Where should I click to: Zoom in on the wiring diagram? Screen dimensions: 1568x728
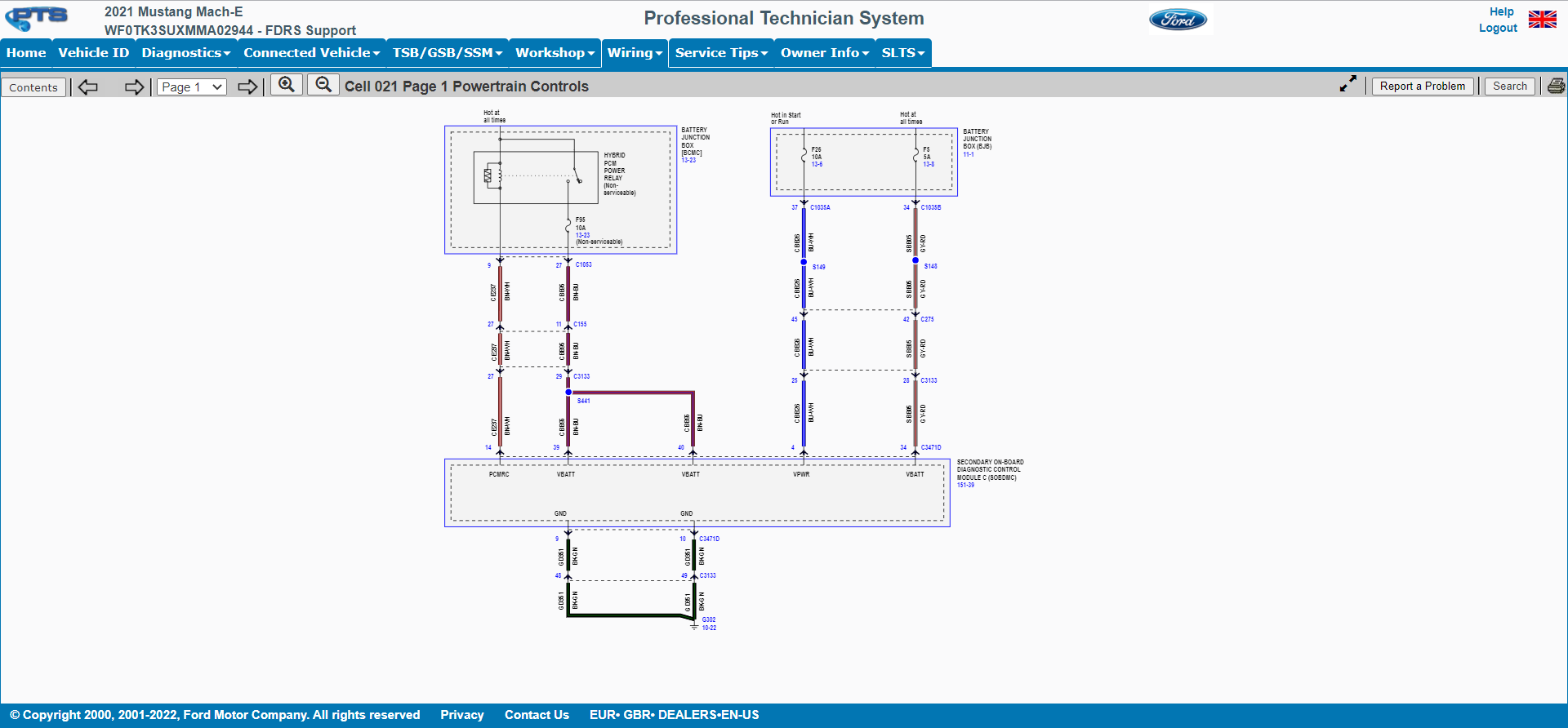[x=287, y=85]
